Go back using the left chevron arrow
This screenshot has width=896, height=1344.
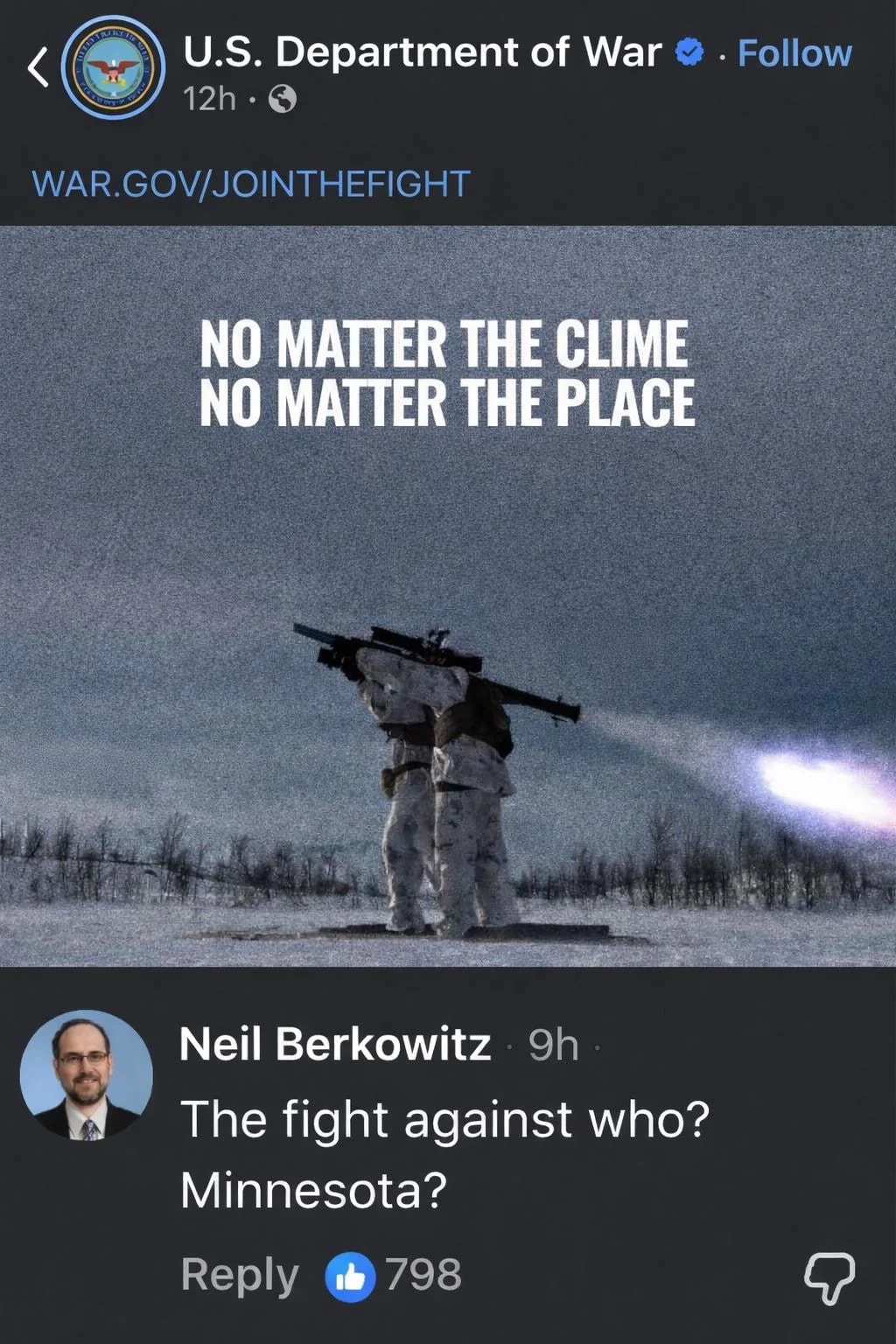coord(38,67)
